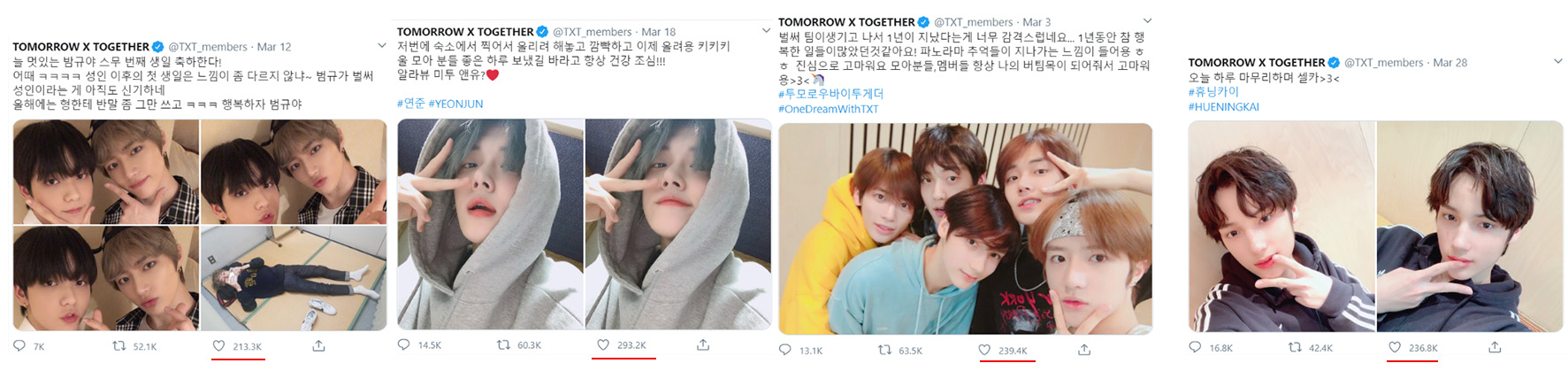Reply to the Mar 12 tweet with 7K comments
The image size is (1568, 371).
pos(19,346)
